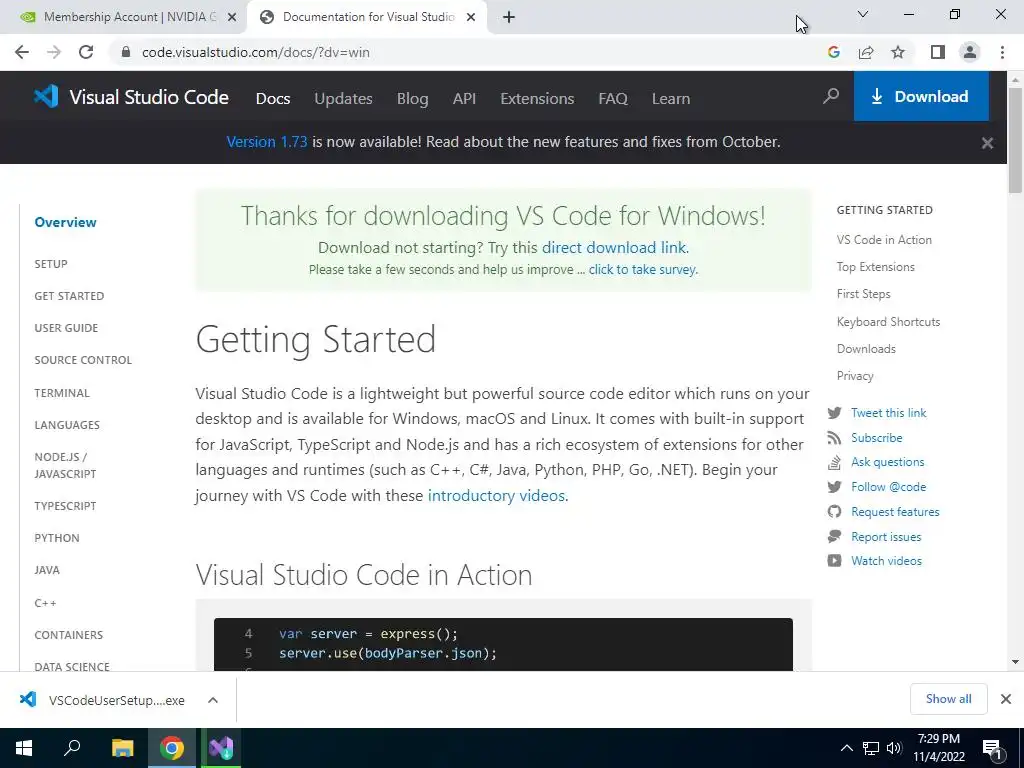The height and width of the screenshot is (768, 1024).
Task: Open the Version 1.73 link
Action: click(266, 142)
